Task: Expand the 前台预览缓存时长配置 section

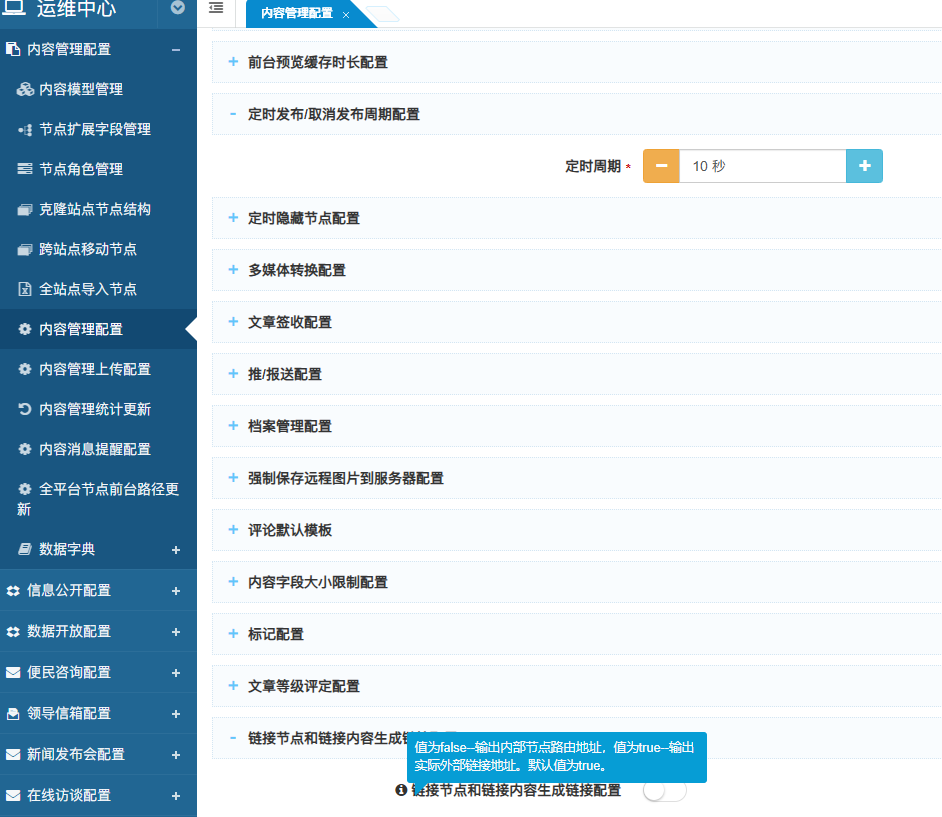Action: pos(317,62)
